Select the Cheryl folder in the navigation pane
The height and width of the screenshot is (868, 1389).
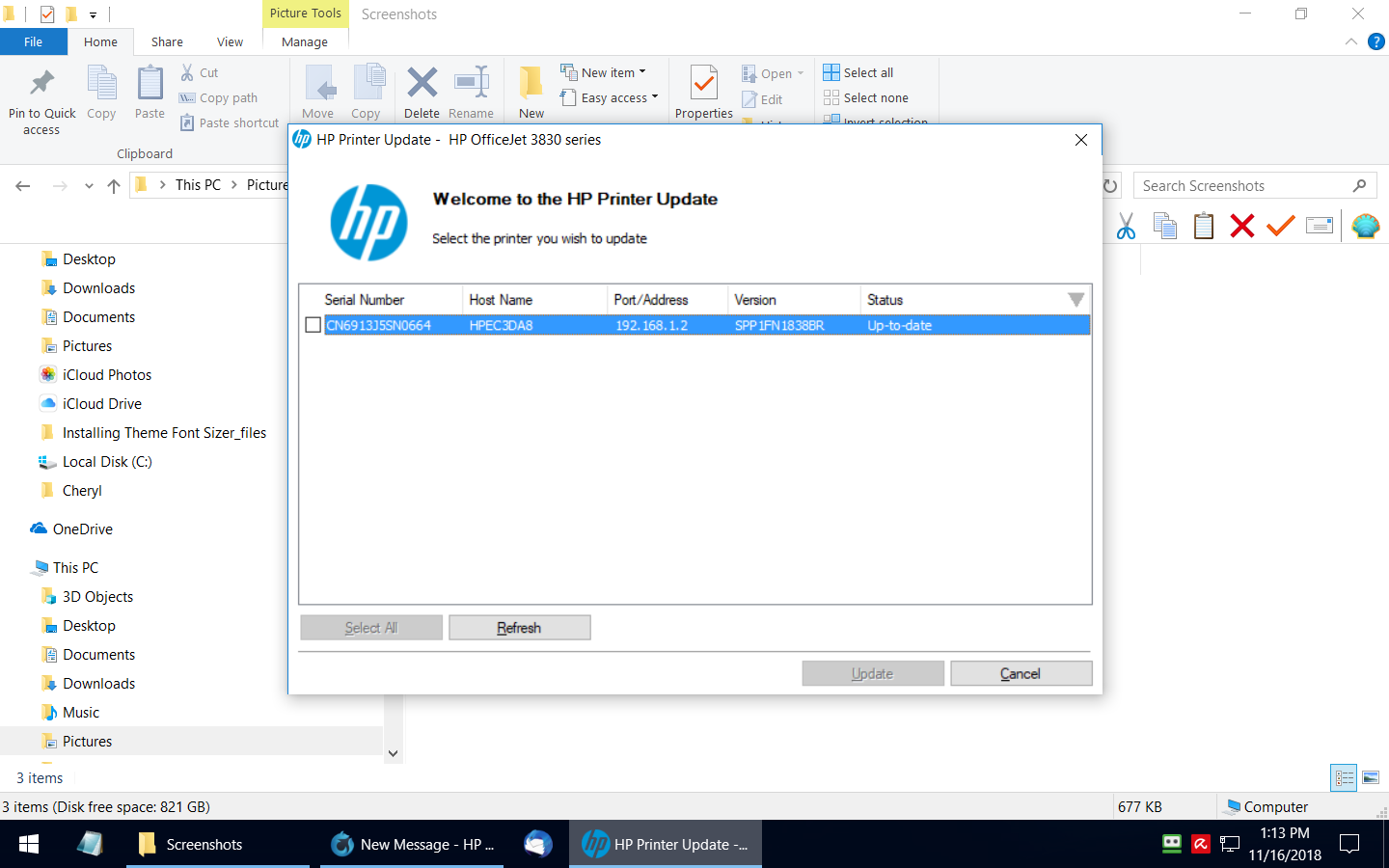point(81,490)
